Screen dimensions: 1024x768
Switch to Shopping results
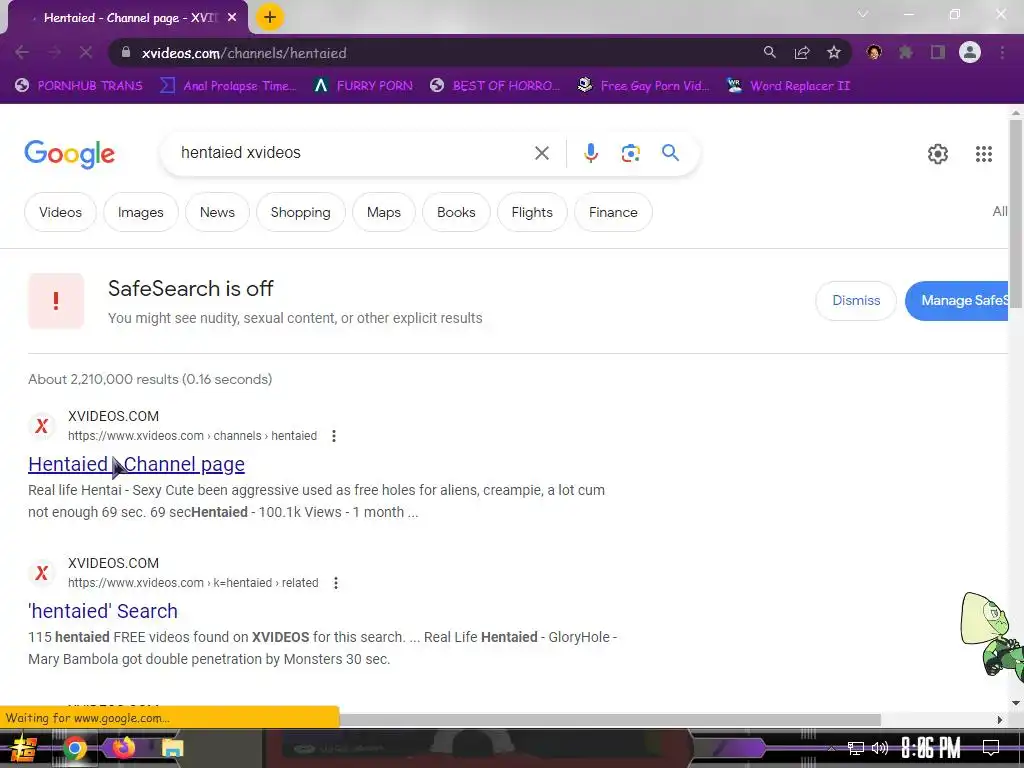(300, 212)
